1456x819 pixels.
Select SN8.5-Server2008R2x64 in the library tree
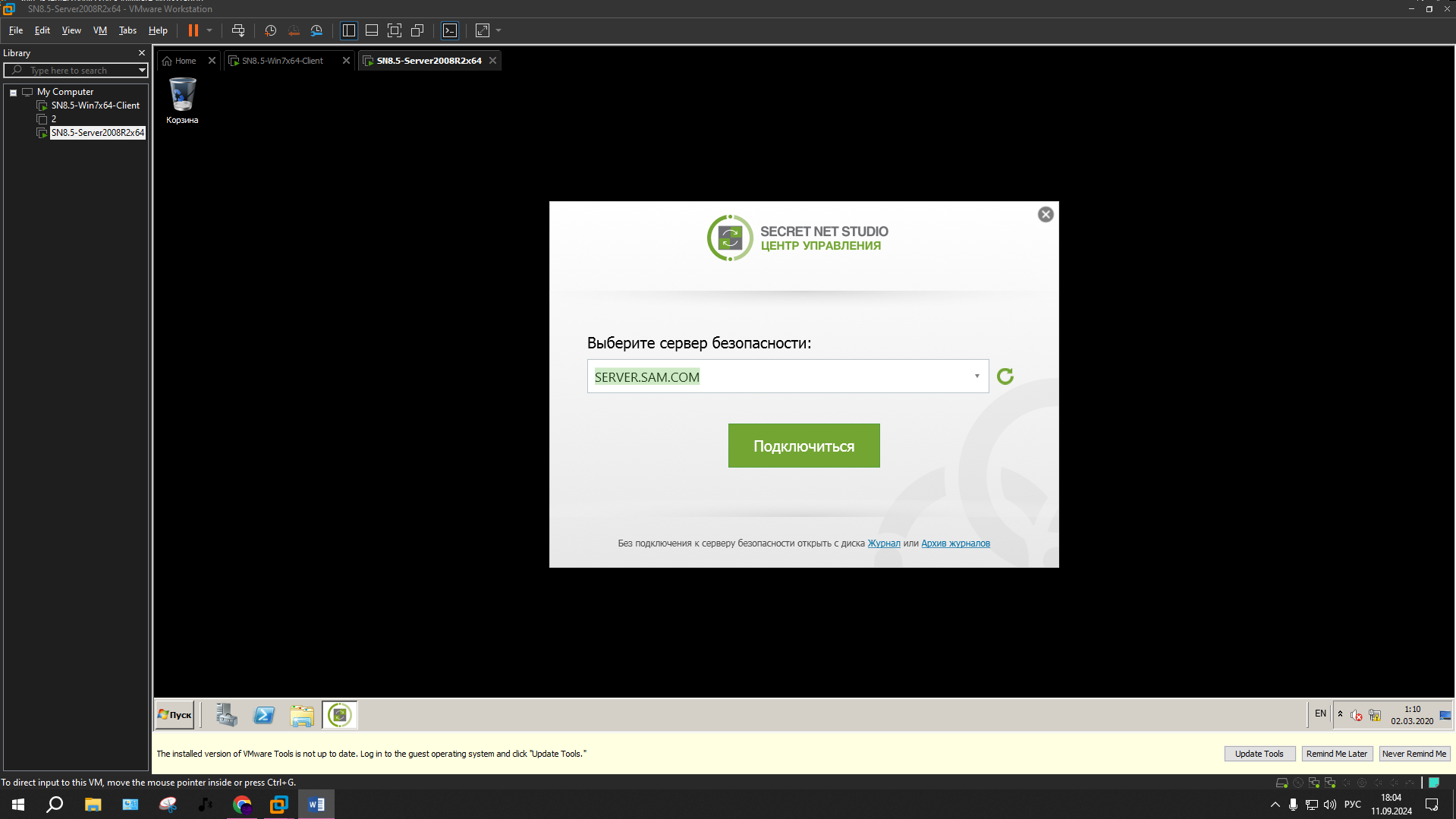pos(98,133)
